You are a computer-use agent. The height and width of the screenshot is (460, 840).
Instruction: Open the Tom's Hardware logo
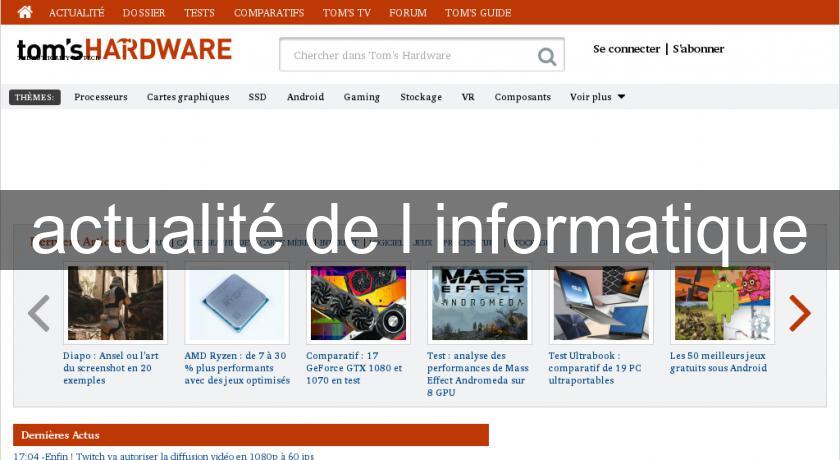click(124, 49)
